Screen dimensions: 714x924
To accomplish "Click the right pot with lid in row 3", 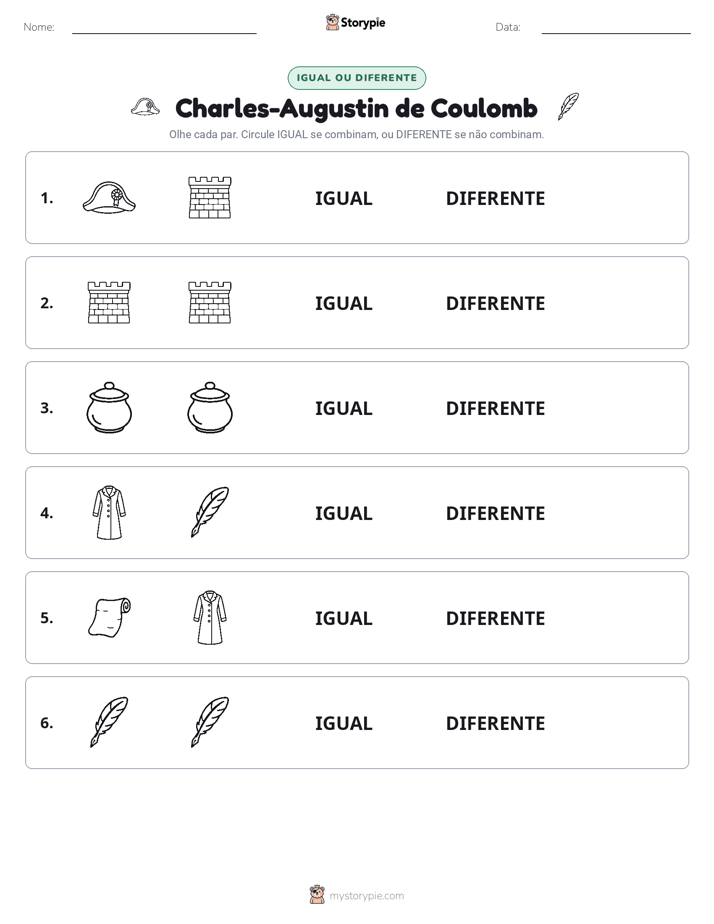I will tap(210, 408).
